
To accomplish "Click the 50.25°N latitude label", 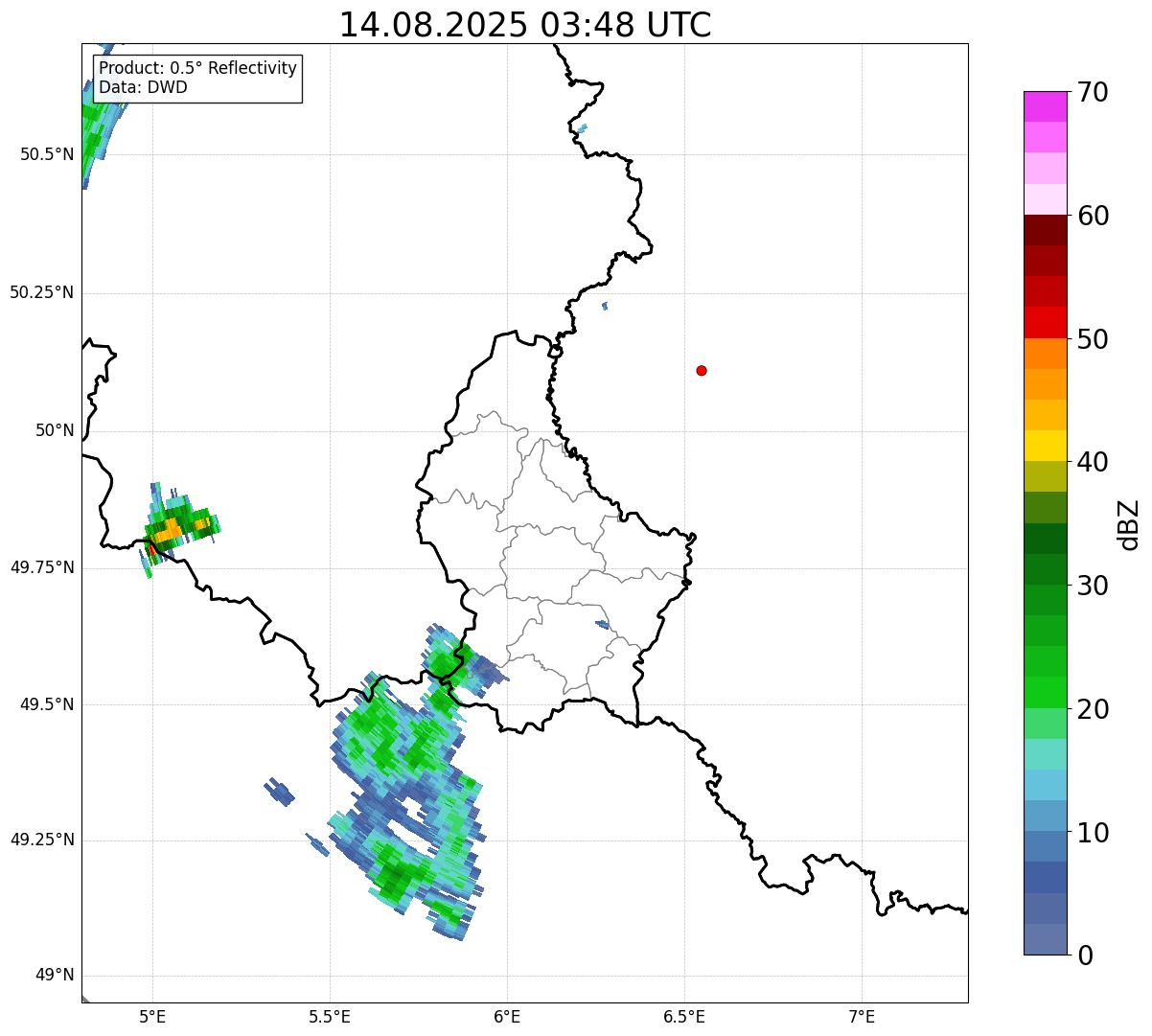I will click(42, 292).
